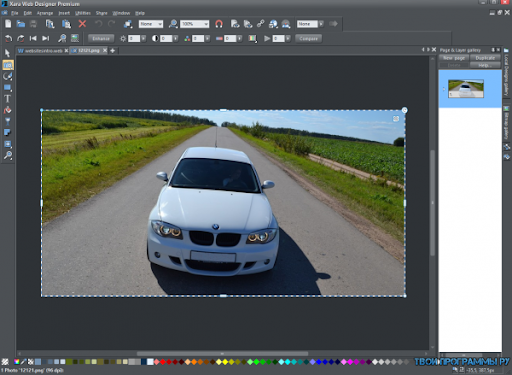Select the Zoom magnifier tool in left toolbar
Viewport: 512px width, 375px height.
[7, 155]
